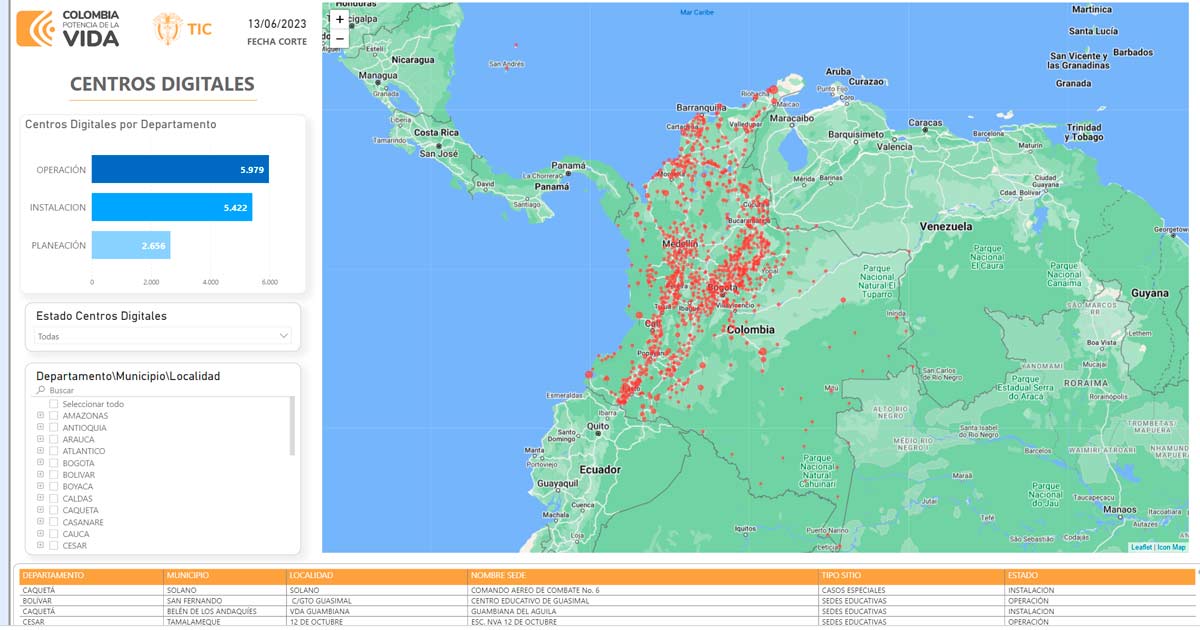This screenshot has height=630, width=1200.
Task: Expand the BOGOTA tree node
Action: click(40, 463)
